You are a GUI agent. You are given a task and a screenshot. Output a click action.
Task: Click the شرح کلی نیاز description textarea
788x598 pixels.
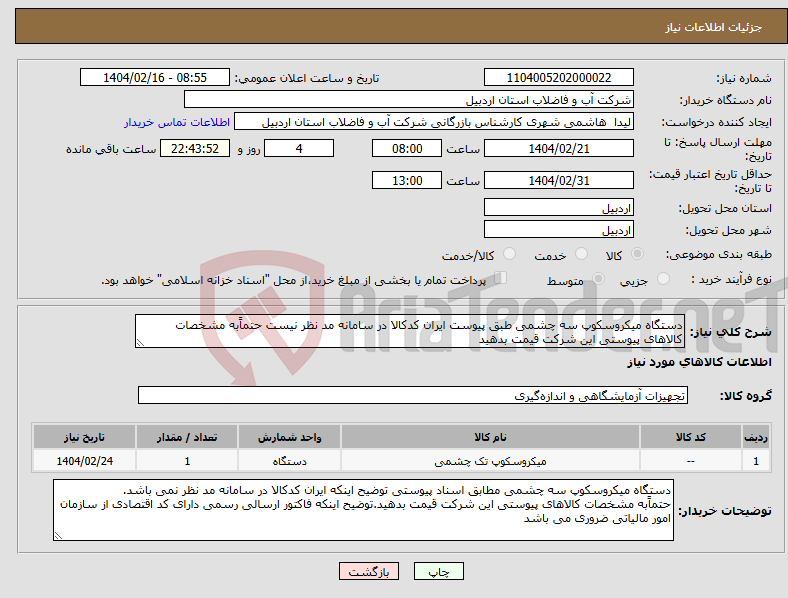point(410,331)
